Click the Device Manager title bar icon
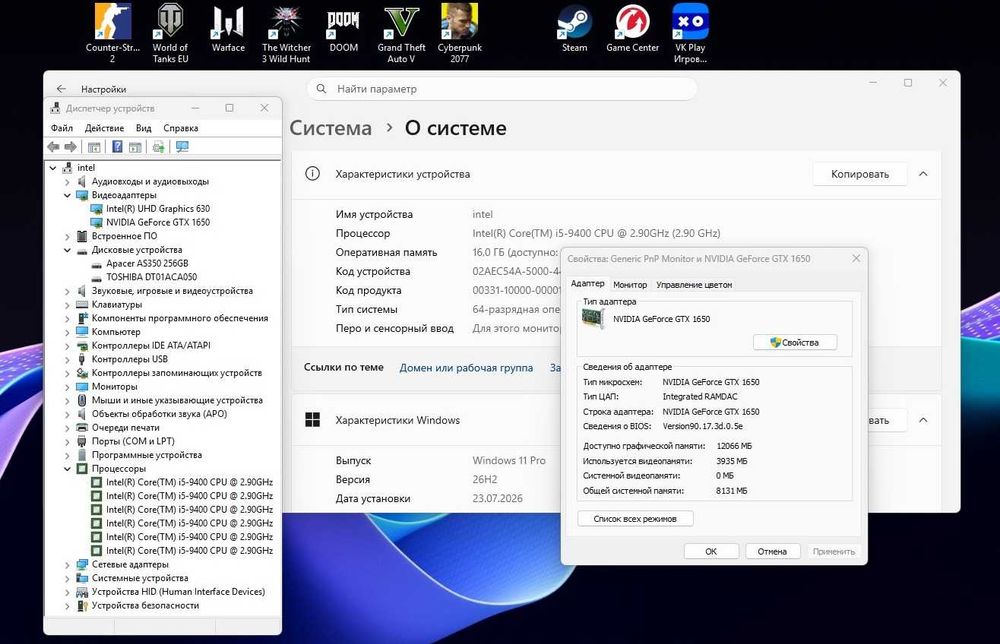Viewport: 1000px width, 644px height. point(55,108)
